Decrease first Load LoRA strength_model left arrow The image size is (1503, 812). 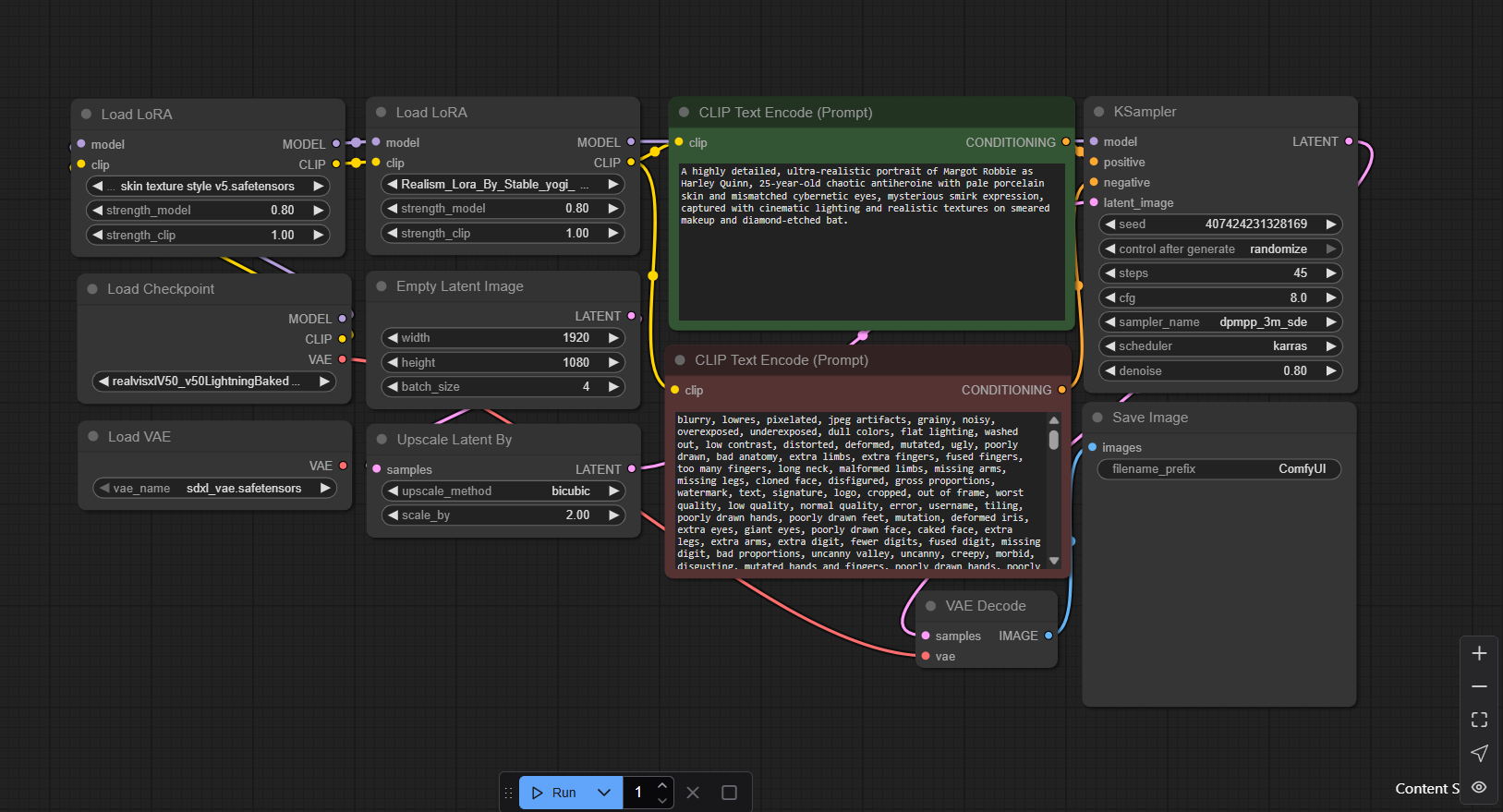[97, 210]
